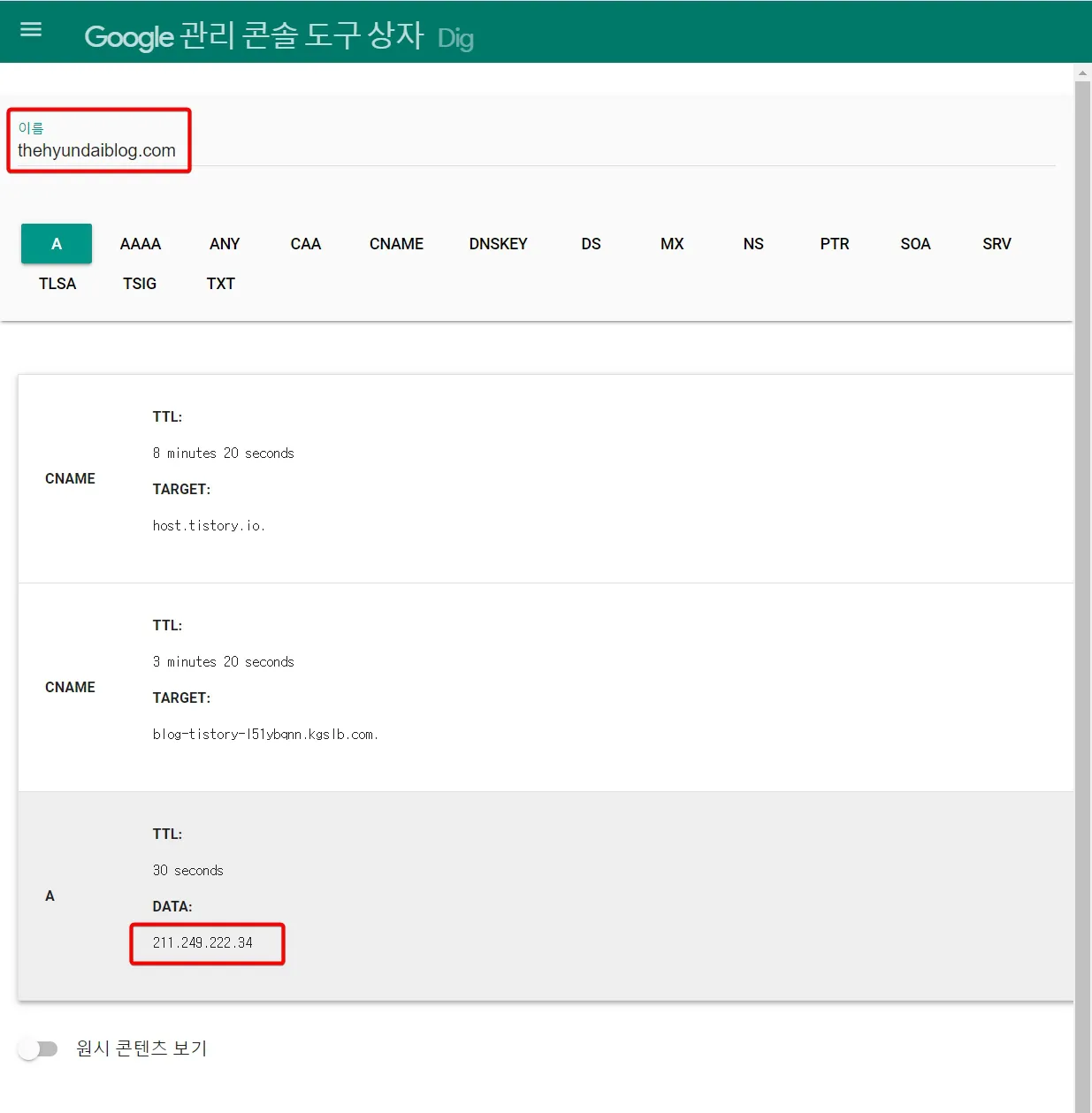Select the CNAME record type button
The height and width of the screenshot is (1113, 1092).
pos(396,244)
